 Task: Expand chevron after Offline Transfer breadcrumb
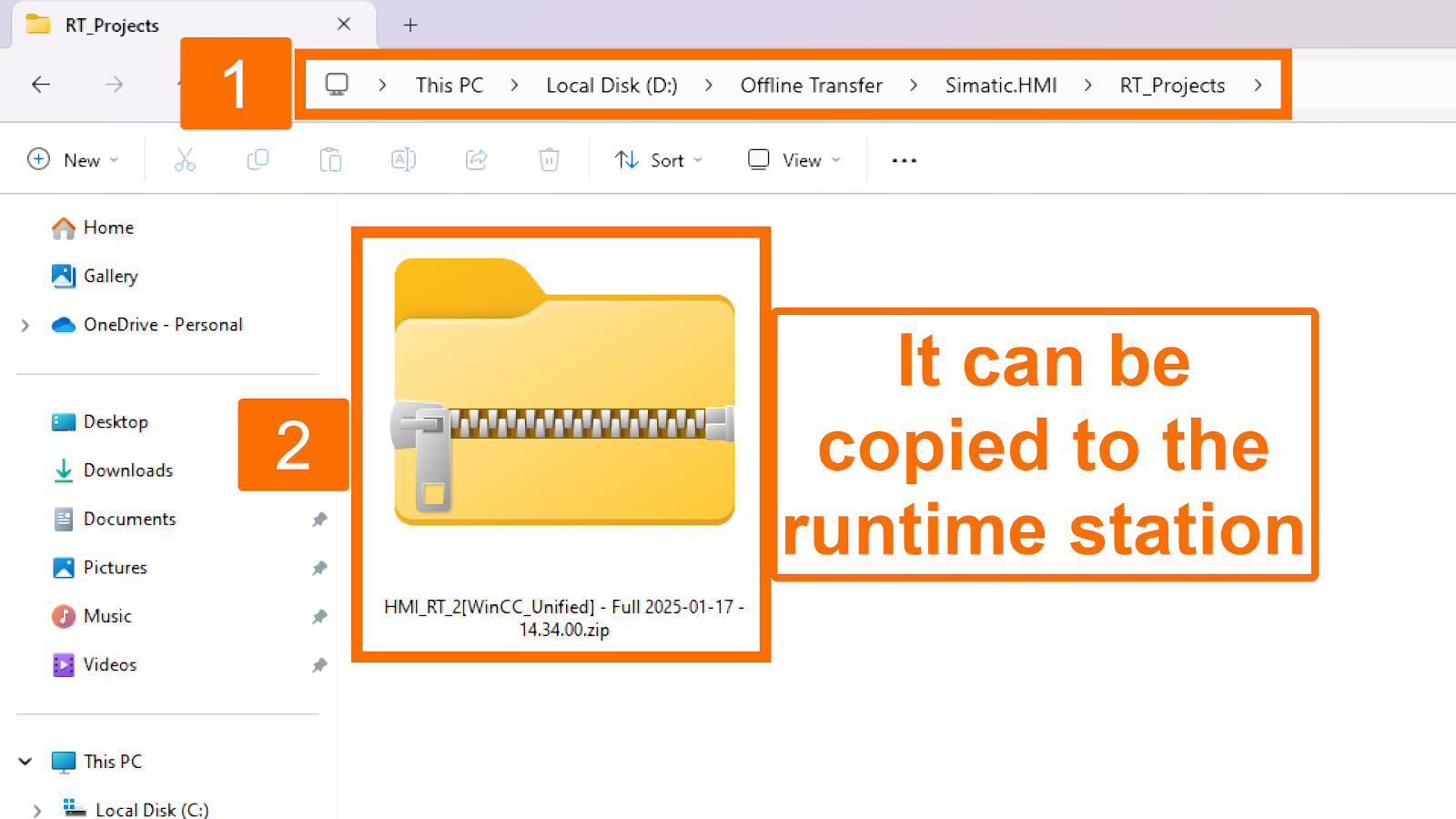coord(914,85)
